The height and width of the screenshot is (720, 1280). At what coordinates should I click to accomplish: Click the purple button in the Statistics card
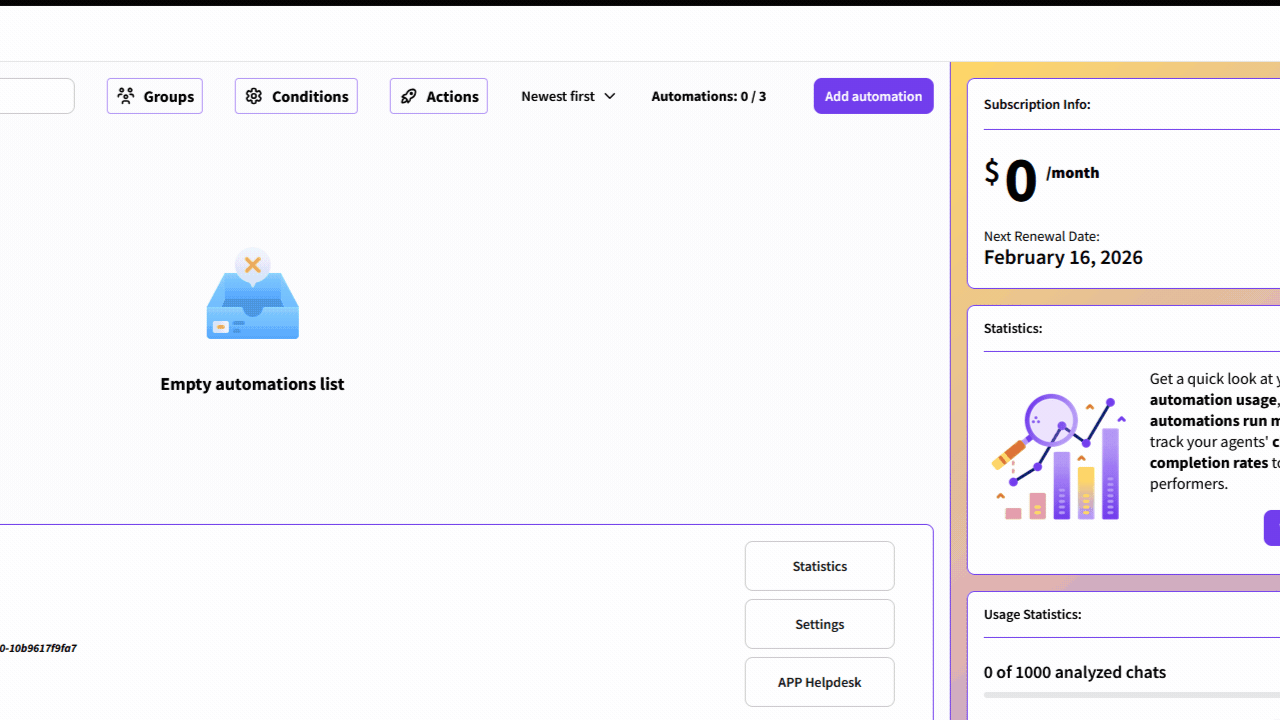click(x=1272, y=528)
